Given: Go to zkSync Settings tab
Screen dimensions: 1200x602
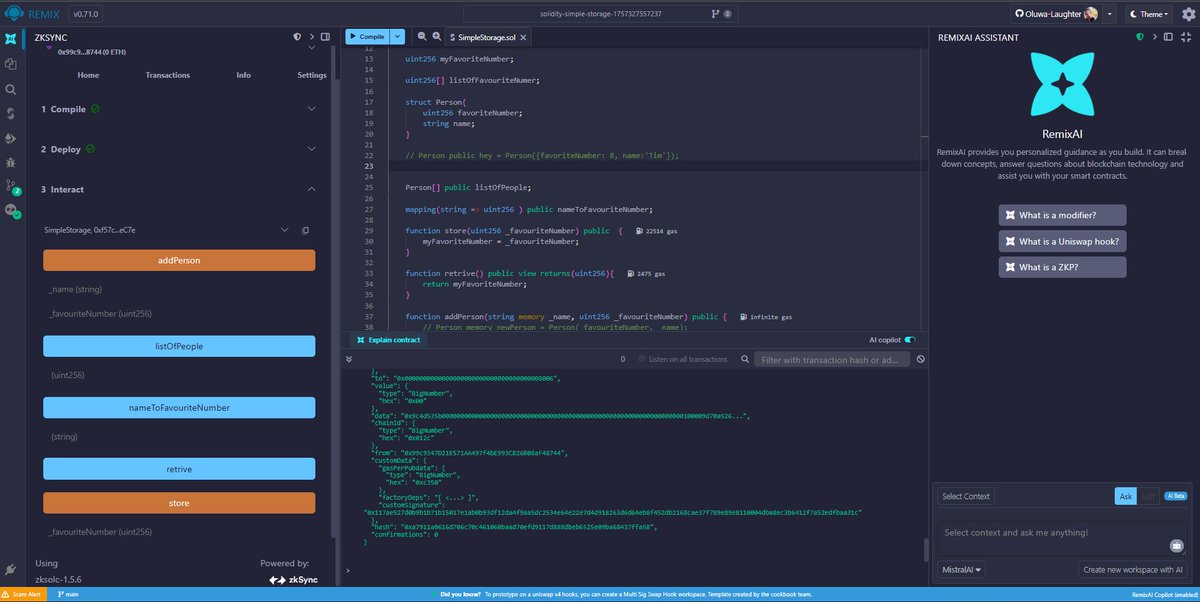Looking at the screenshot, I should pos(312,75).
